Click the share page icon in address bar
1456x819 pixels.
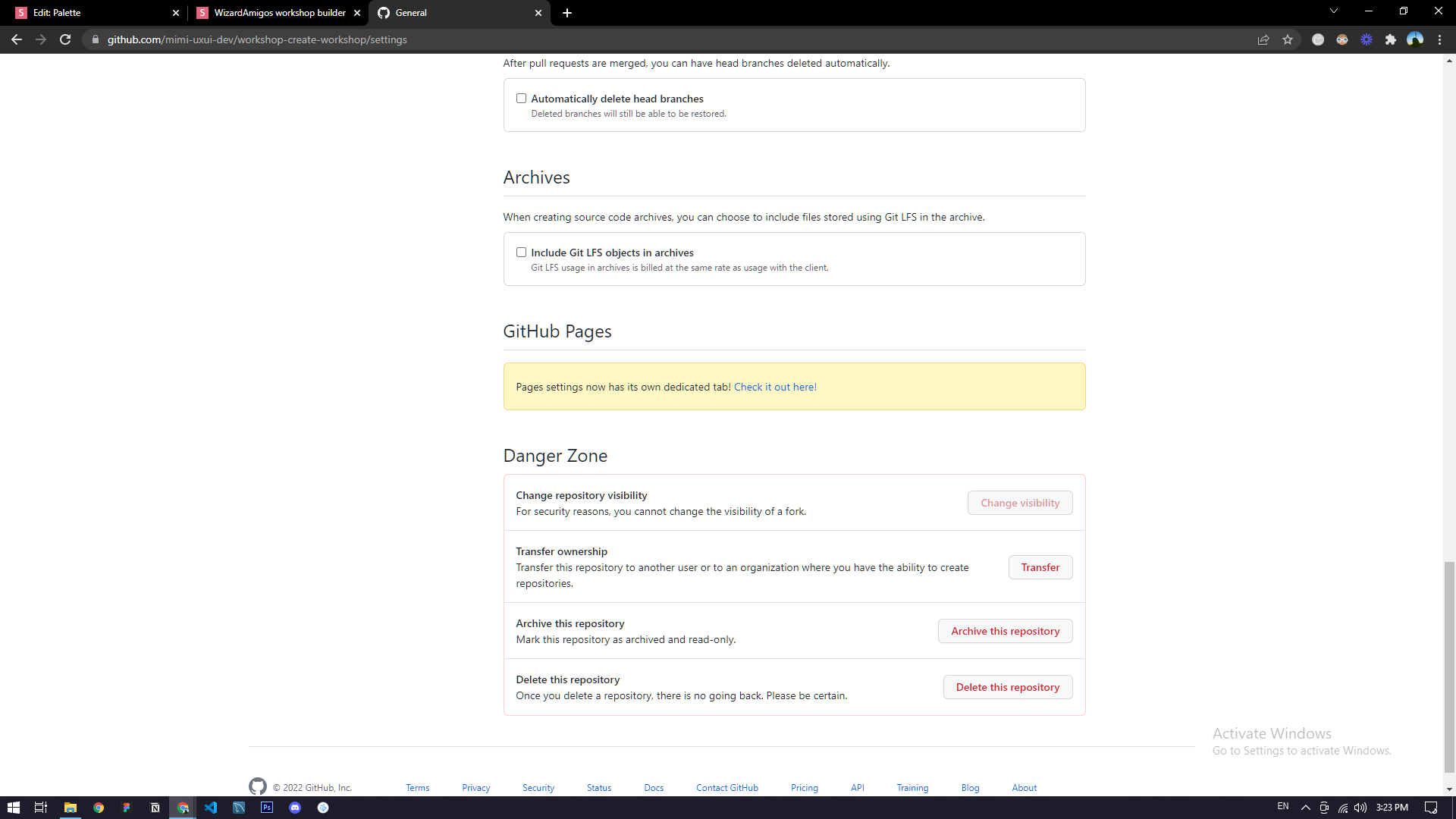(x=1263, y=39)
